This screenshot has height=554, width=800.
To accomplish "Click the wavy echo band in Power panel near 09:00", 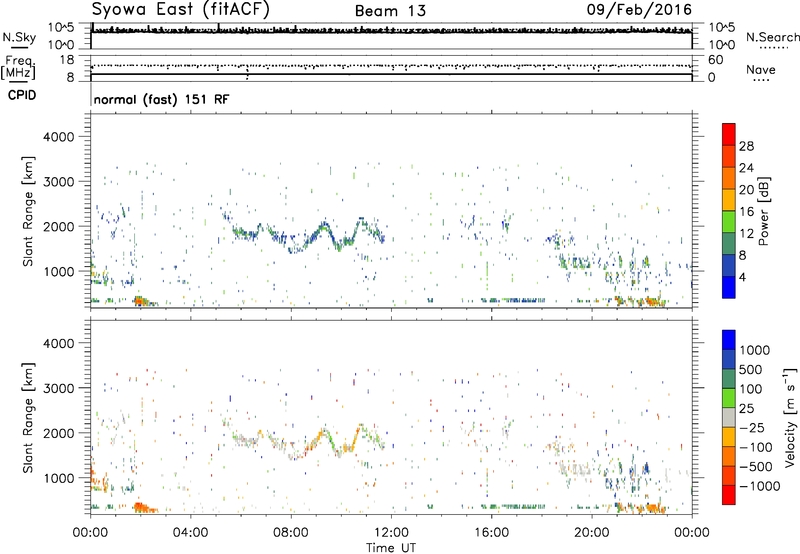I will tap(317, 233).
